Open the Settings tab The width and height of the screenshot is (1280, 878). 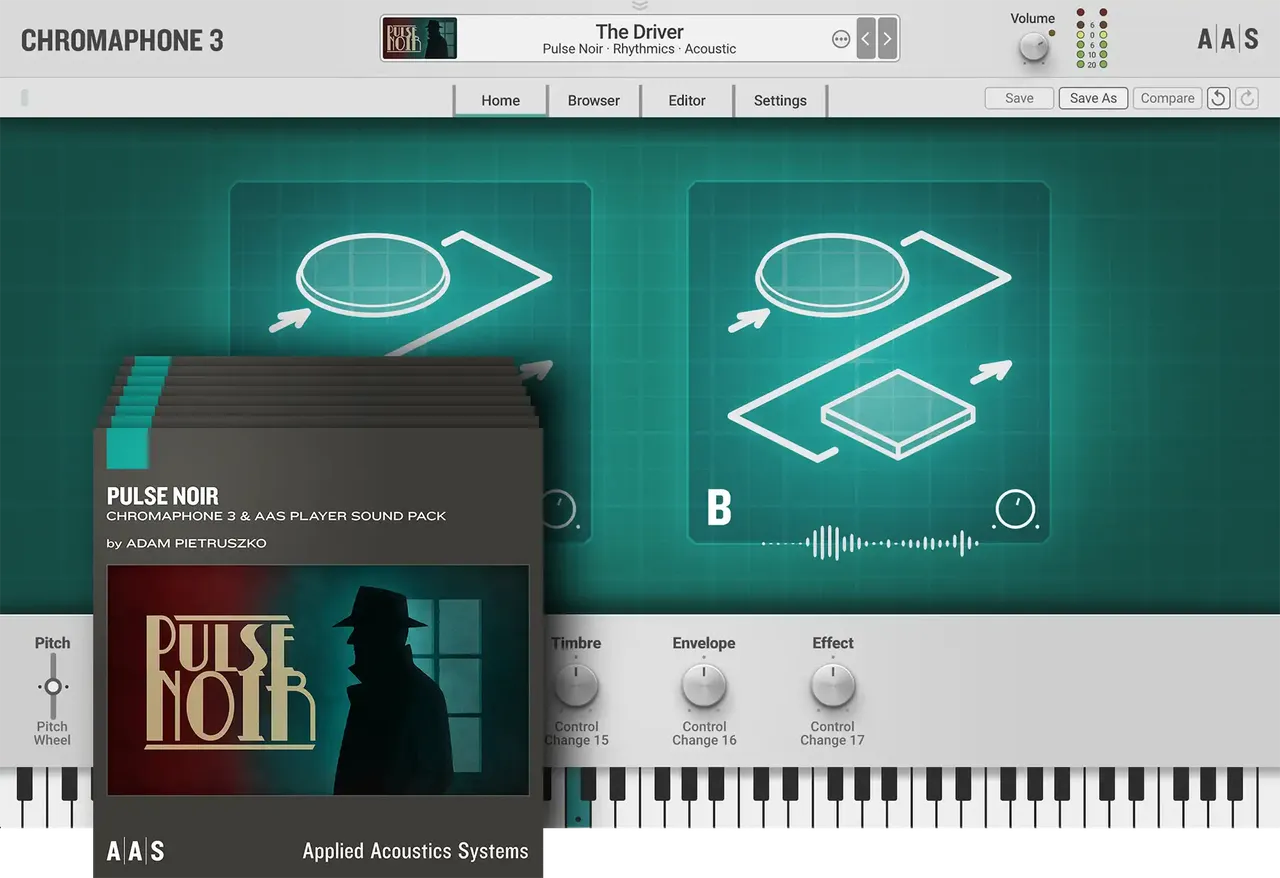[780, 100]
